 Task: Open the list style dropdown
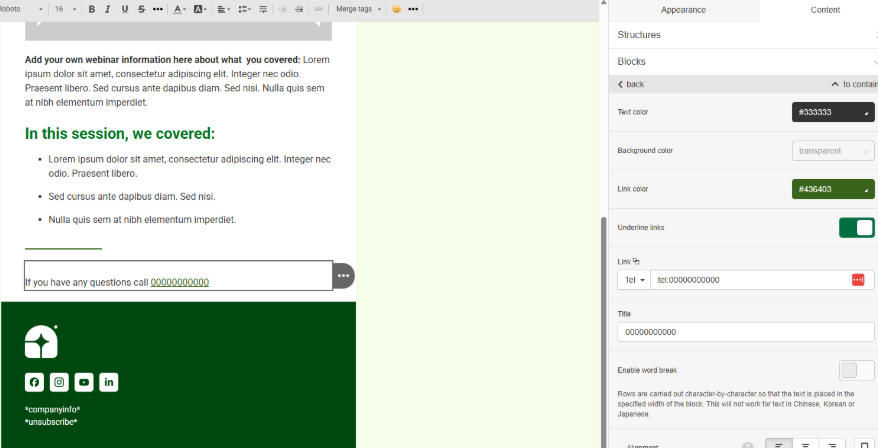click(x=244, y=9)
